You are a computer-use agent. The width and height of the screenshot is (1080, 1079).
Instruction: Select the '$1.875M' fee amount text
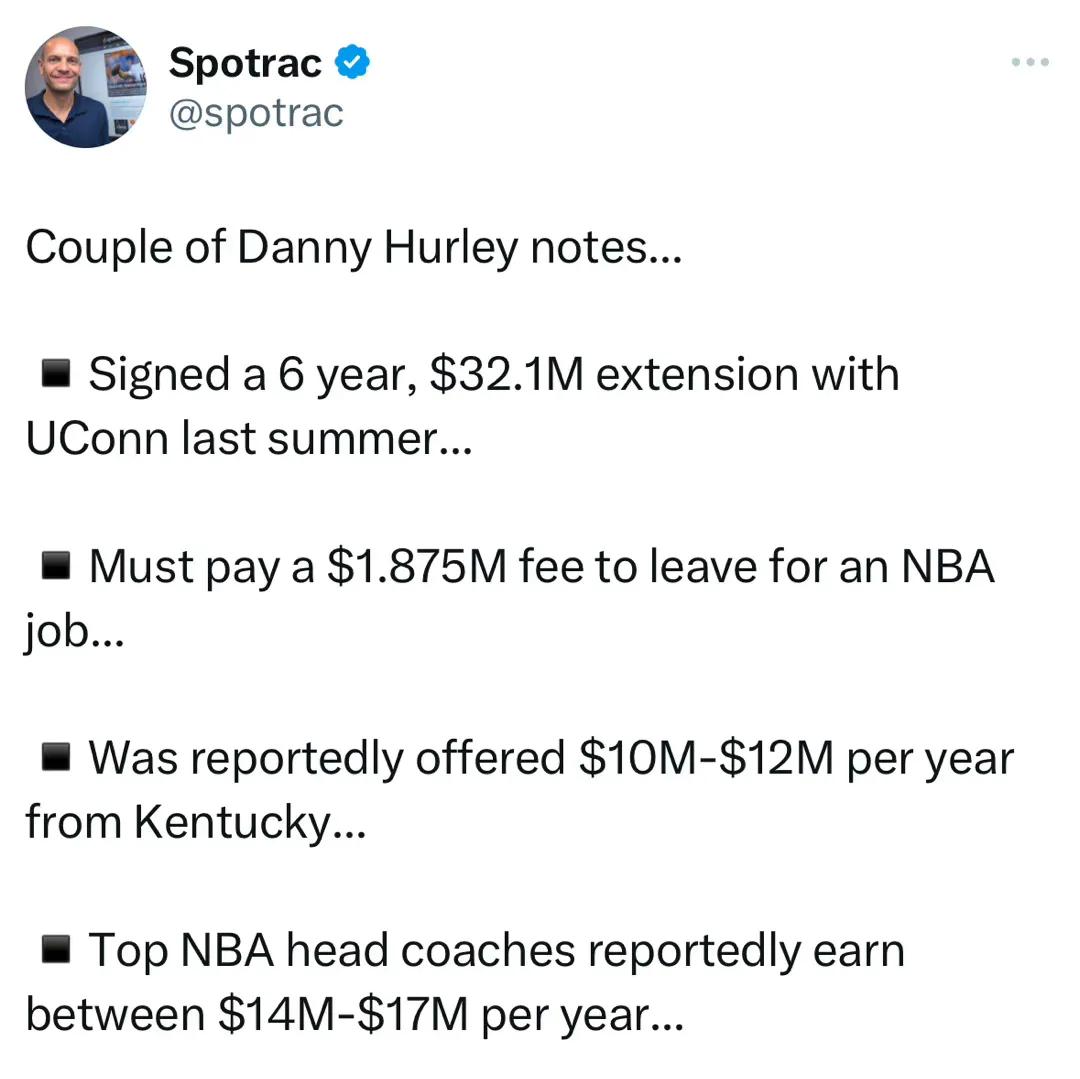click(x=417, y=567)
